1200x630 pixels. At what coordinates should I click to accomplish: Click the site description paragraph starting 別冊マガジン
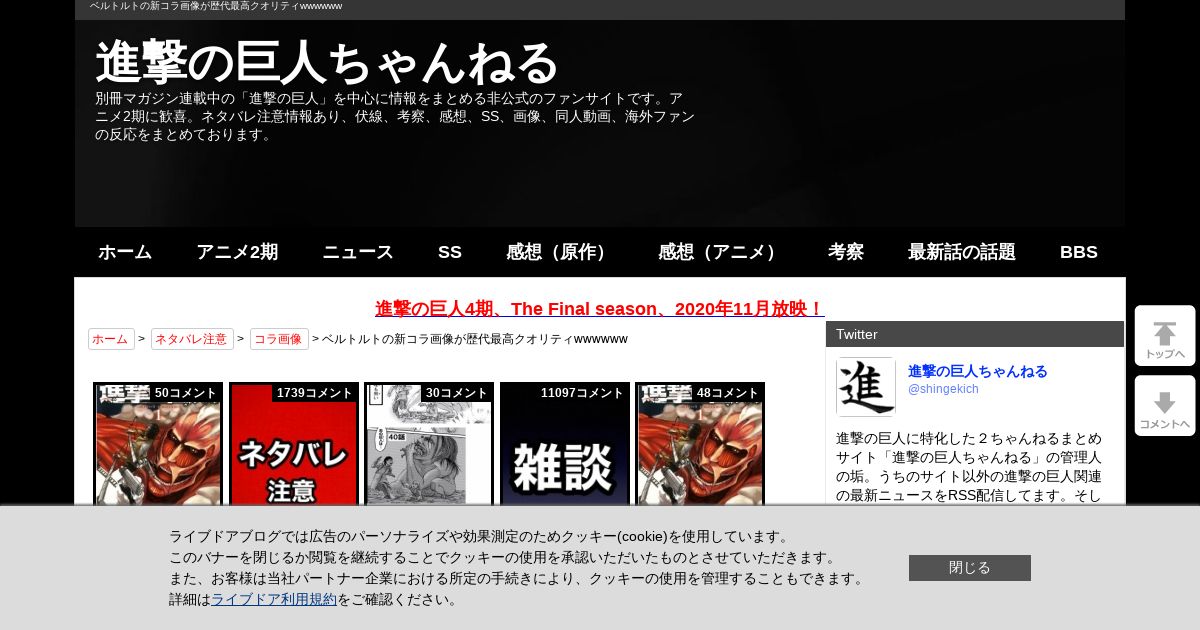[x=395, y=117]
